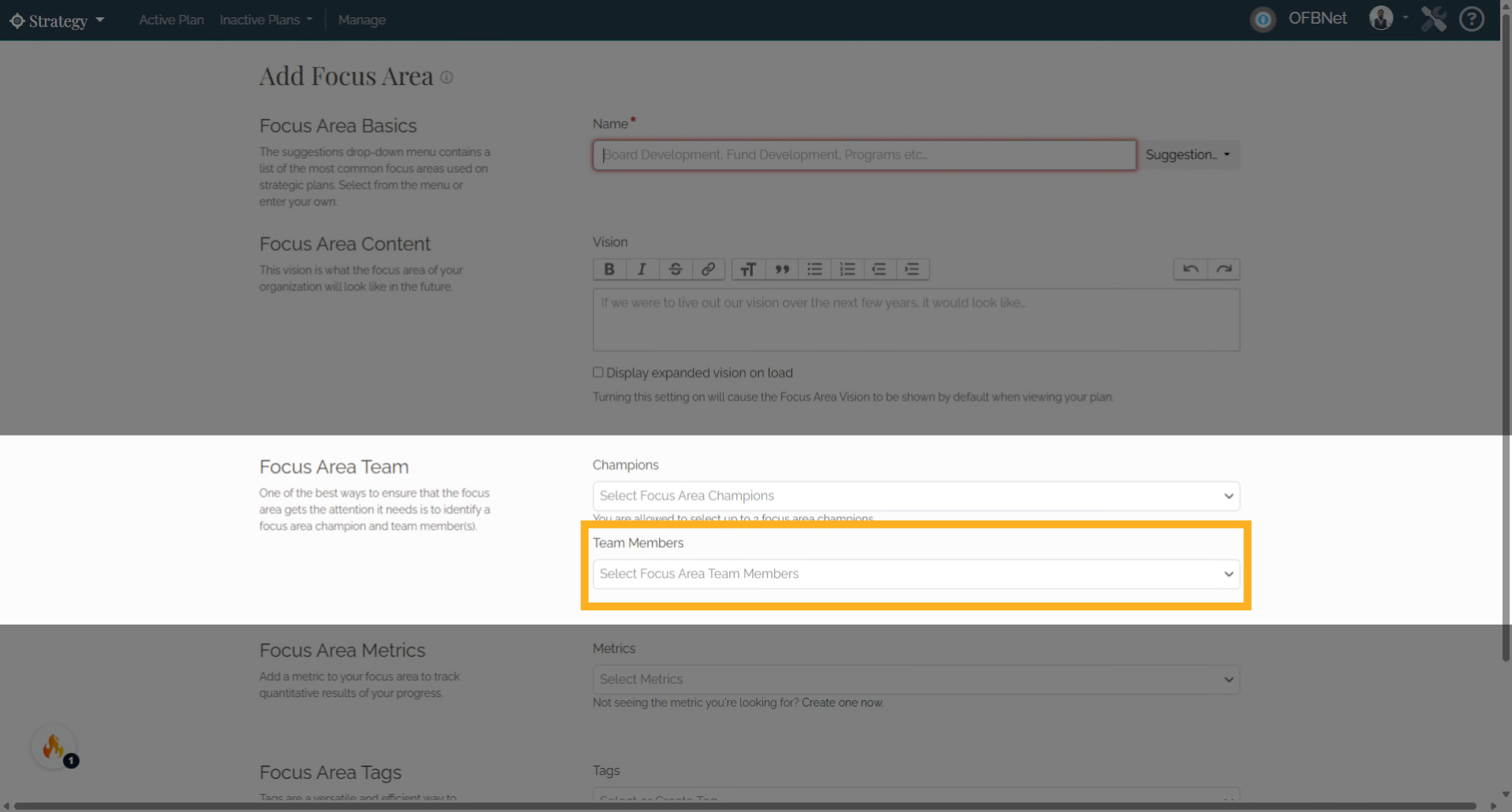Open the flame notification widget
Viewport: 1512px width, 812px height.
click(54, 747)
